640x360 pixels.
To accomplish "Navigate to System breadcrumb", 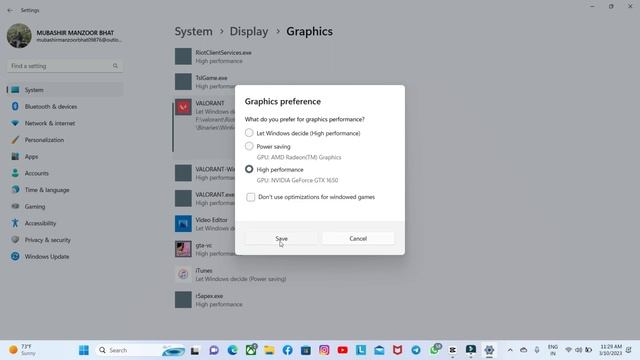I will pyautogui.click(x=193, y=31).
